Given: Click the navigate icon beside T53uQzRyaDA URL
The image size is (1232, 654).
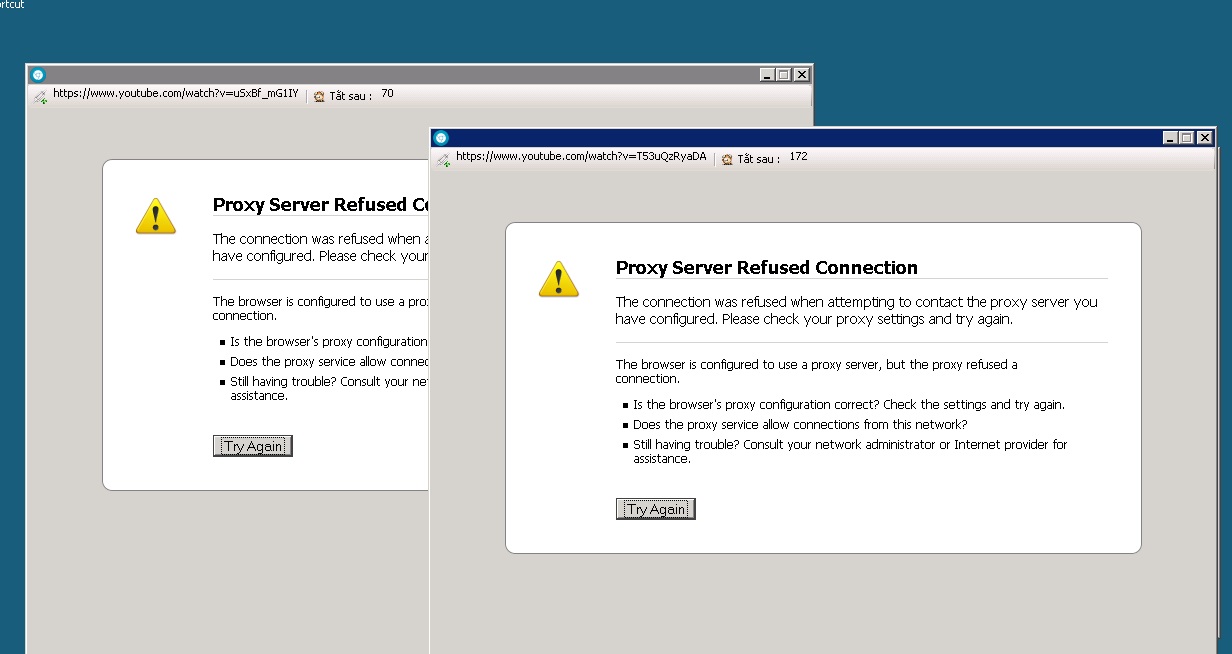Looking at the screenshot, I should coord(445,158).
